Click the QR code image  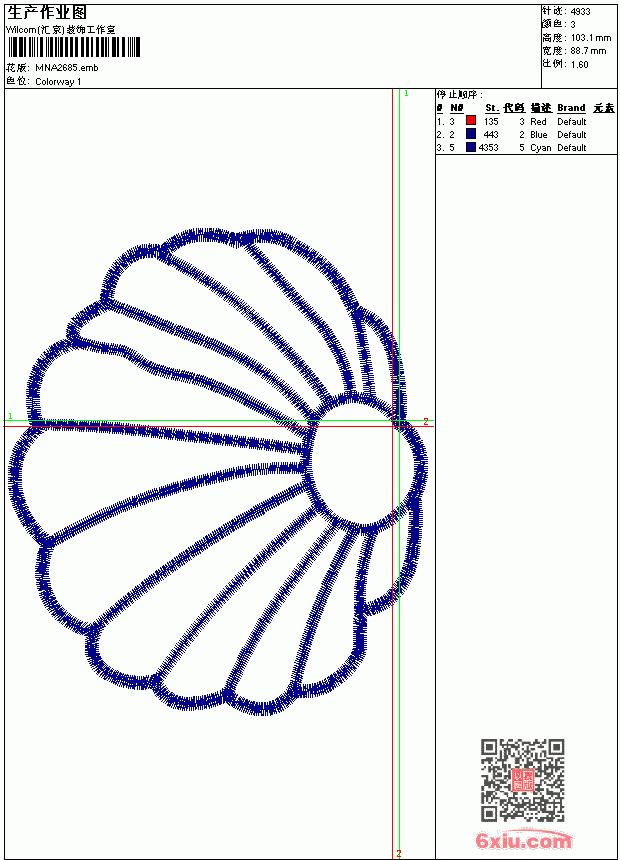523,780
